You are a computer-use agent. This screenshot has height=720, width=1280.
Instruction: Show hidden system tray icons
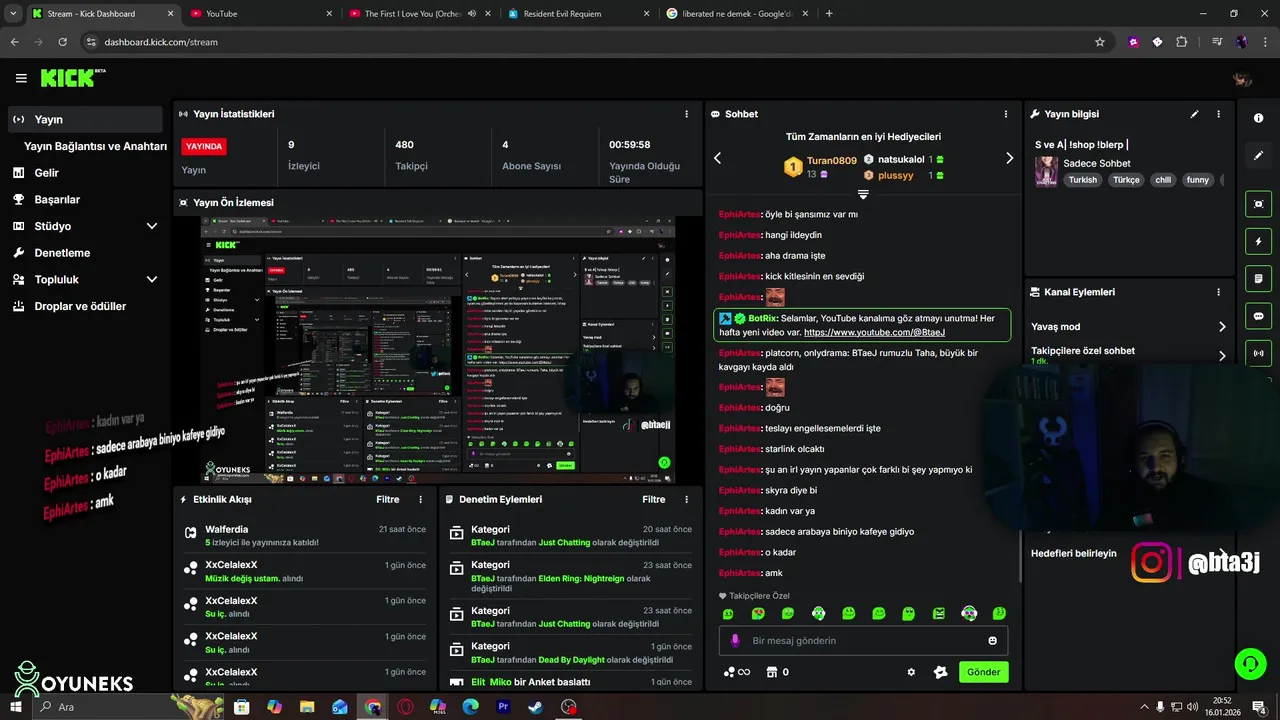pyautogui.click(x=1145, y=706)
